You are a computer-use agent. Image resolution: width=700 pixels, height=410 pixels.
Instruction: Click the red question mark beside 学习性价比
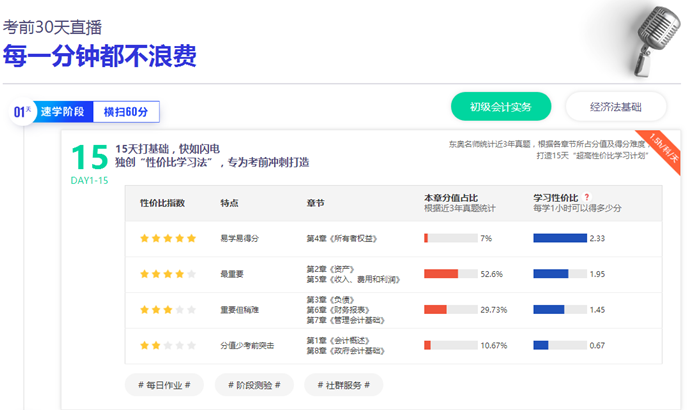pyautogui.click(x=587, y=197)
